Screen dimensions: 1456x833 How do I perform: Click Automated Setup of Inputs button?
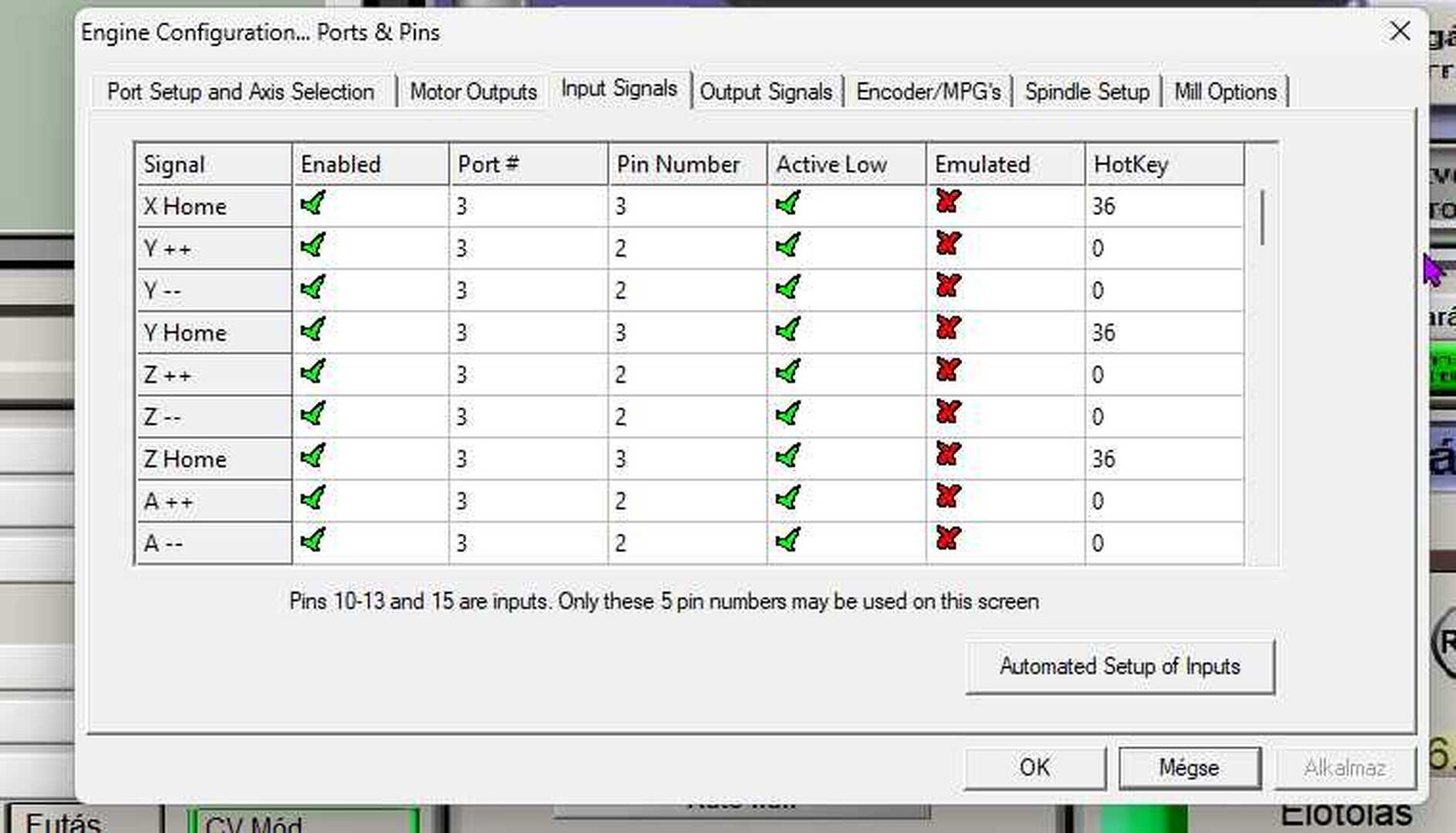[x=1120, y=666]
